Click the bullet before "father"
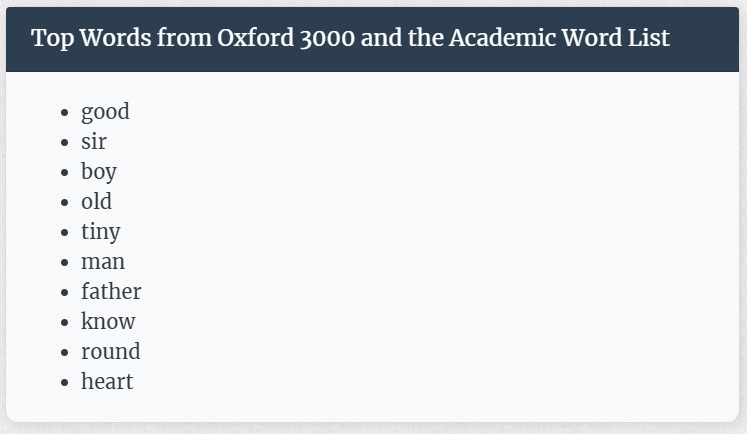 65,293
